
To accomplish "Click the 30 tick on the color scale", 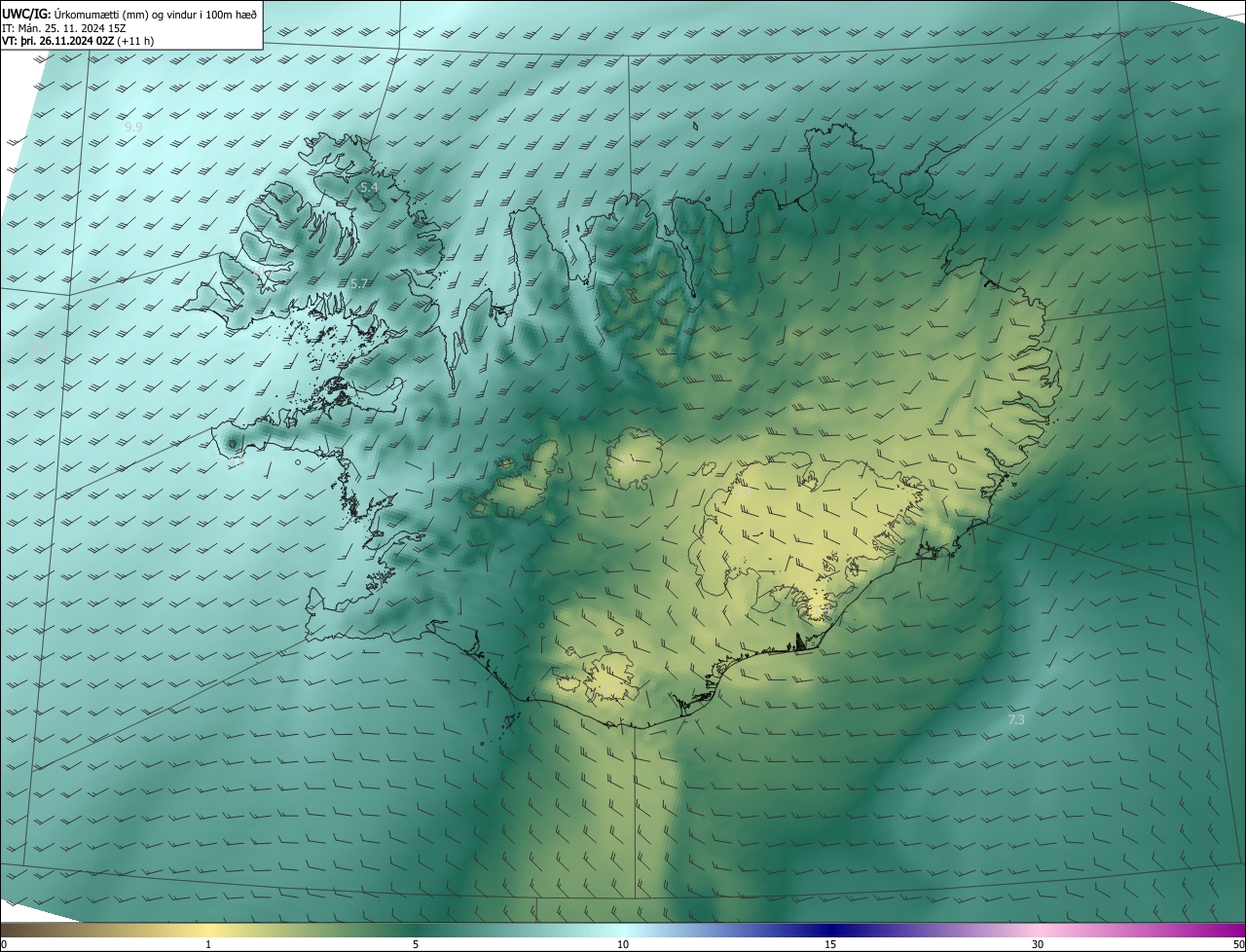I will coord(1038,944).
